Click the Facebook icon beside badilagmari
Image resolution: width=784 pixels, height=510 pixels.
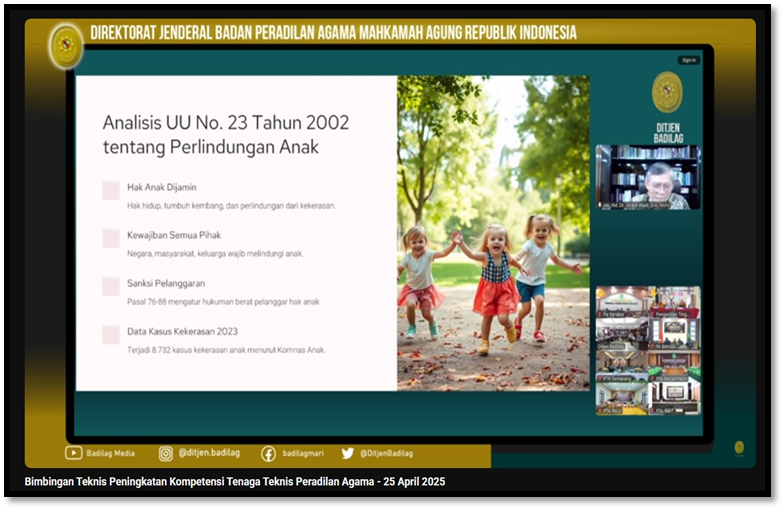[x=268, y=453]
